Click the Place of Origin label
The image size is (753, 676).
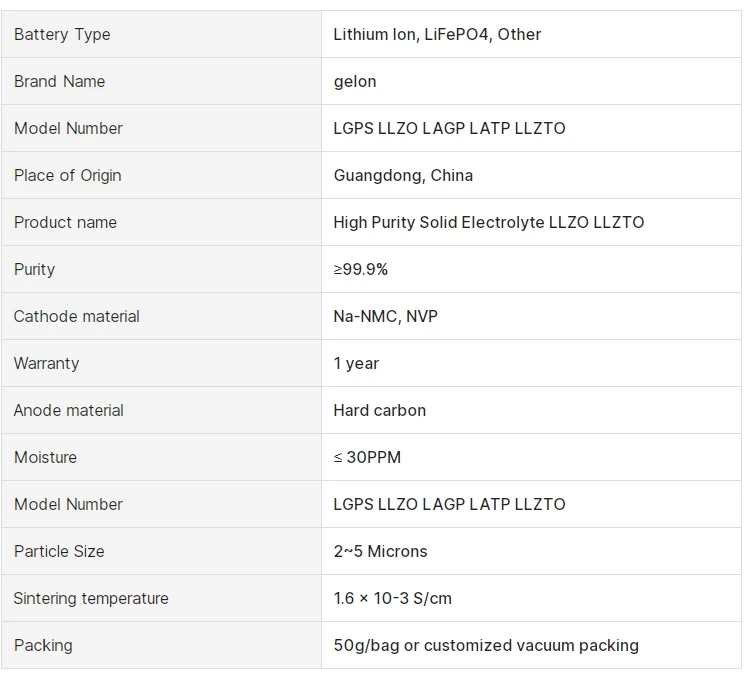point(67,175)
